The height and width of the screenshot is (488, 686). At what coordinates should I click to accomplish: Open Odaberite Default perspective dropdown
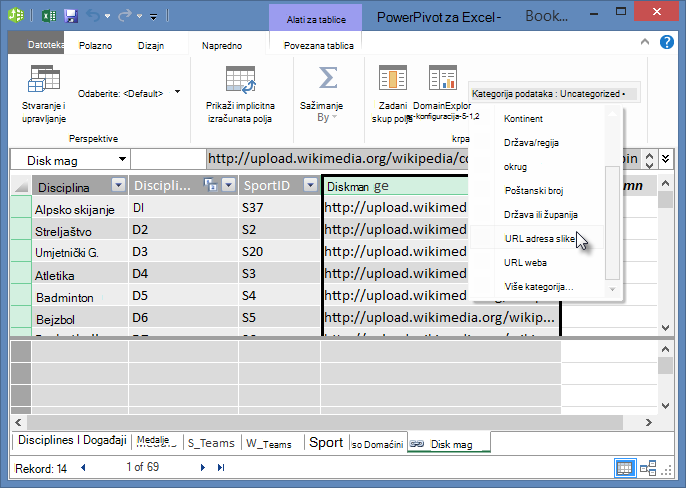[177, 92]
